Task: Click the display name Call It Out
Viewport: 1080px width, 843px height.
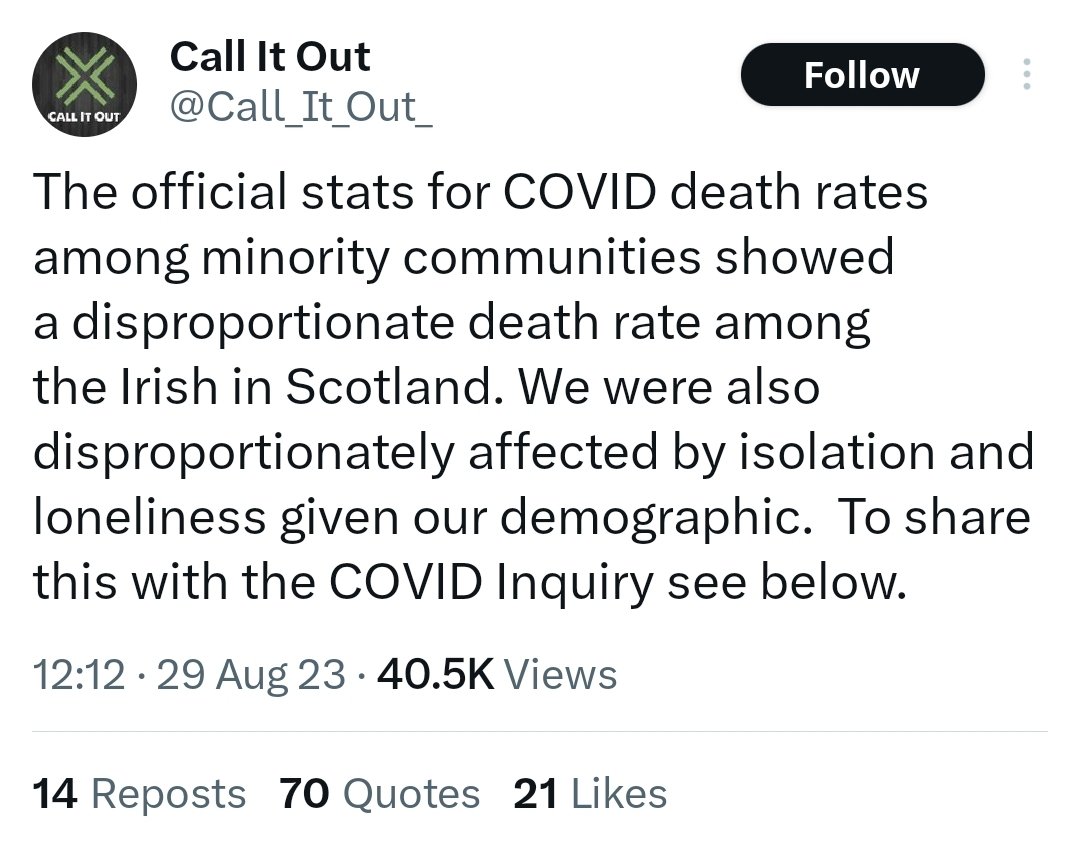Action: point(270,56)
